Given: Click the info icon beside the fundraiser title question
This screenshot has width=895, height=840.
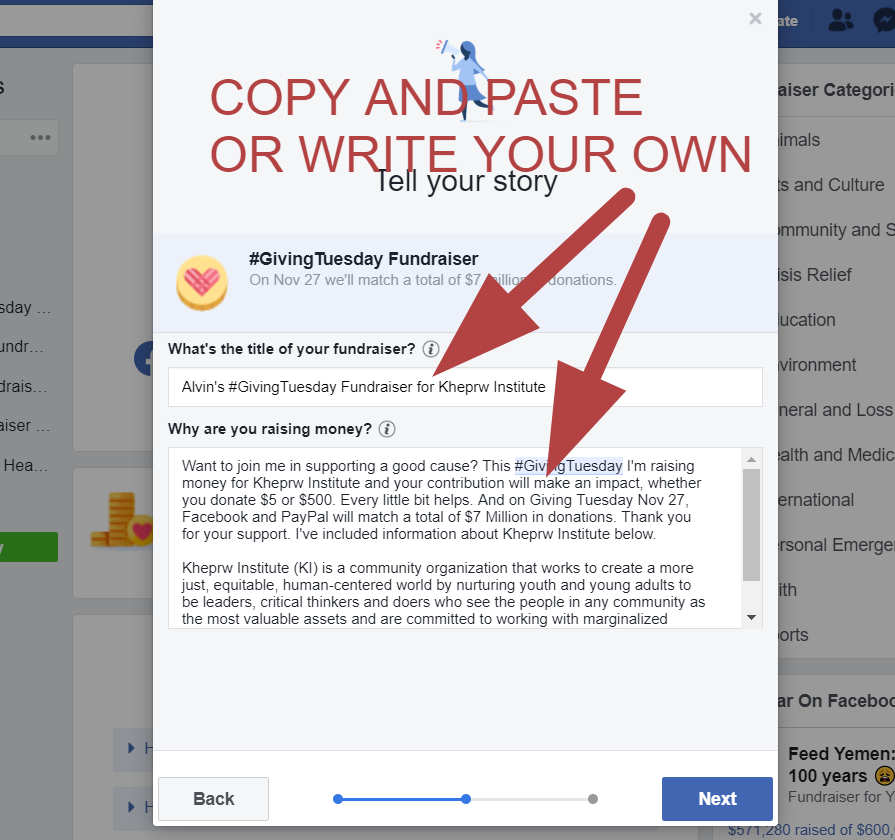Looking at the screenshot, I should click(431, 349).
